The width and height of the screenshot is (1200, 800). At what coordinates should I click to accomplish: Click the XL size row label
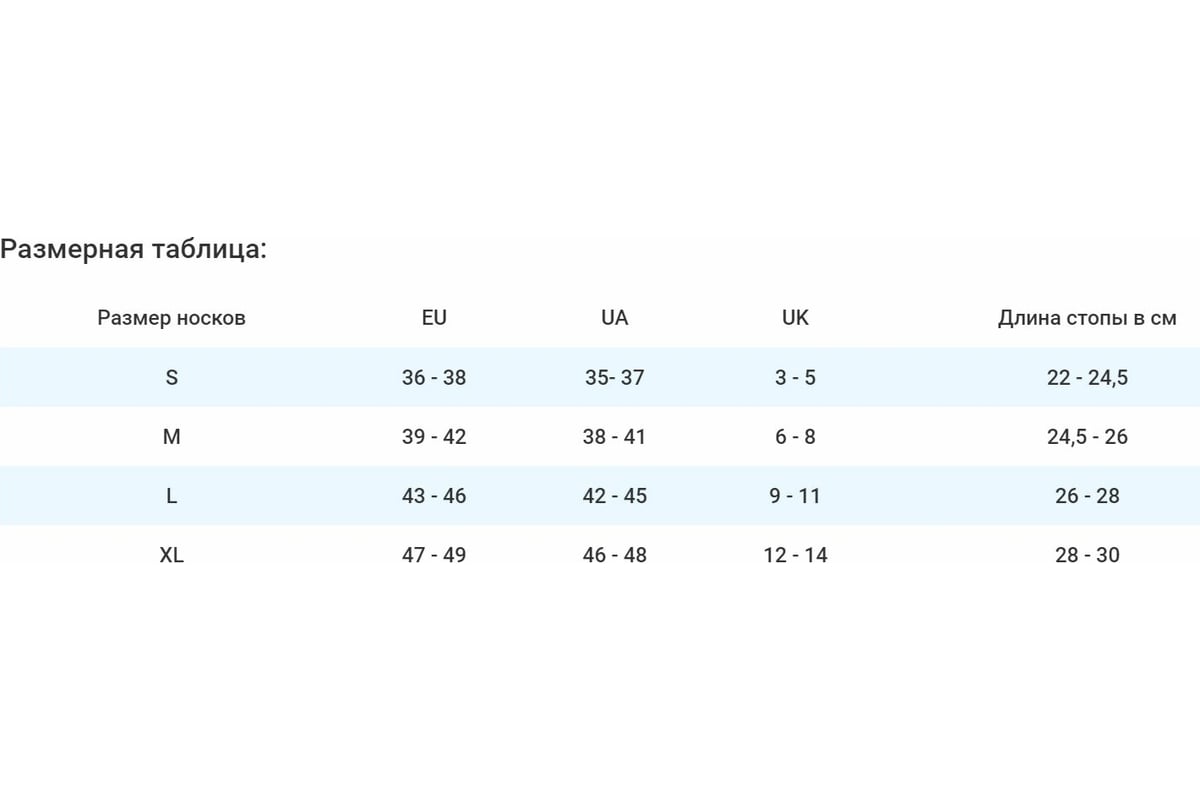(x=171, y=554)
